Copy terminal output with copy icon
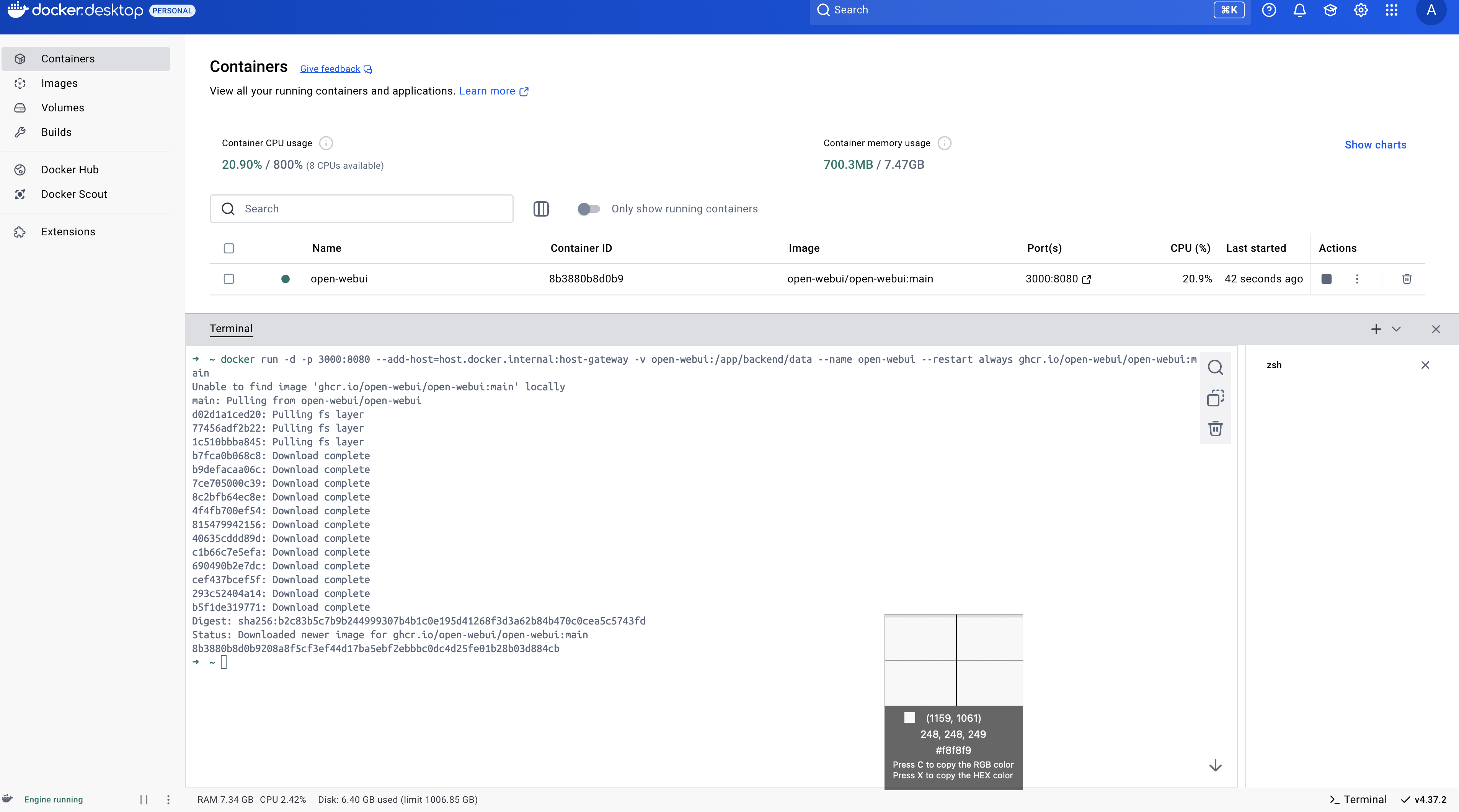 pyautogui.click(x=1215, y=398)
